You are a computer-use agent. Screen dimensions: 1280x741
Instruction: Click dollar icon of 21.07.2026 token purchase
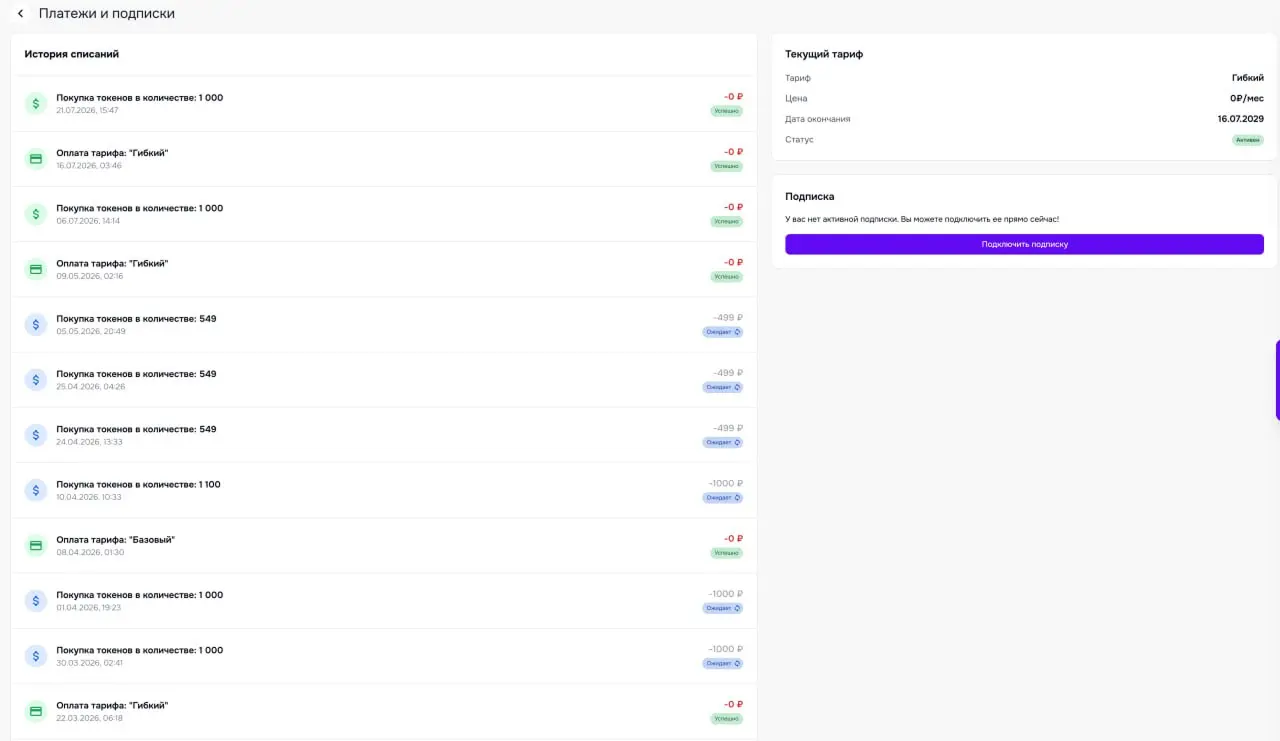tap(36, 103)
